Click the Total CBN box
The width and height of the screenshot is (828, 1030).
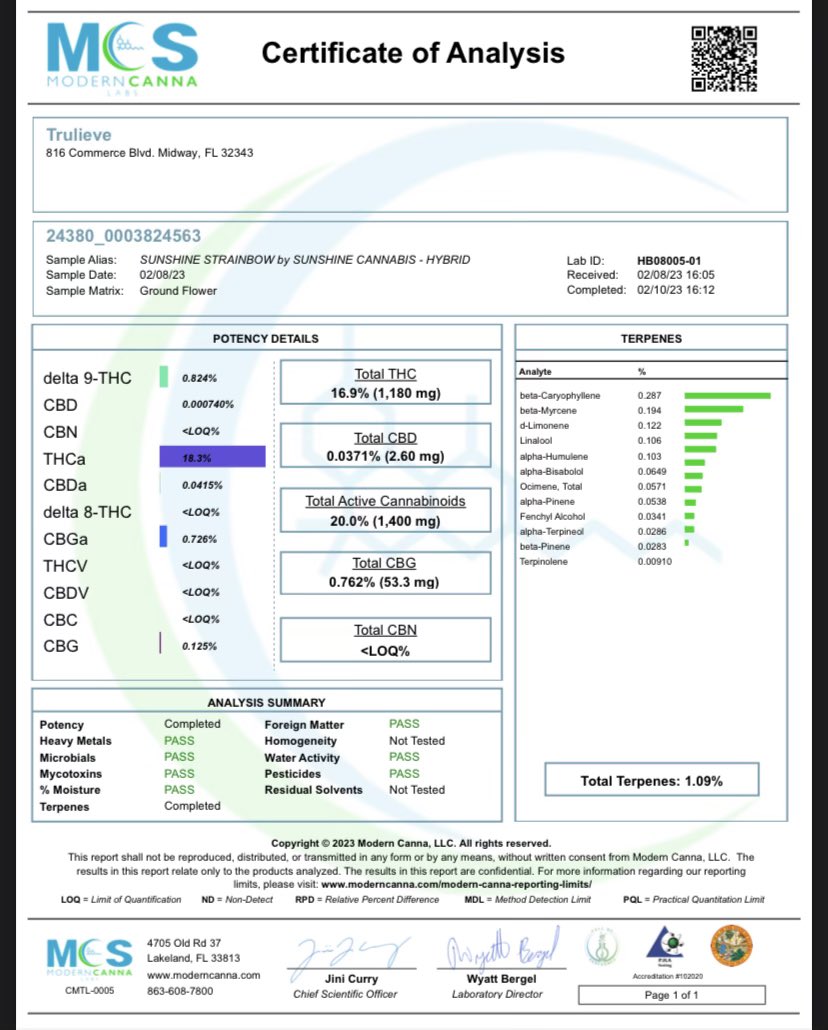coord(386,640)
